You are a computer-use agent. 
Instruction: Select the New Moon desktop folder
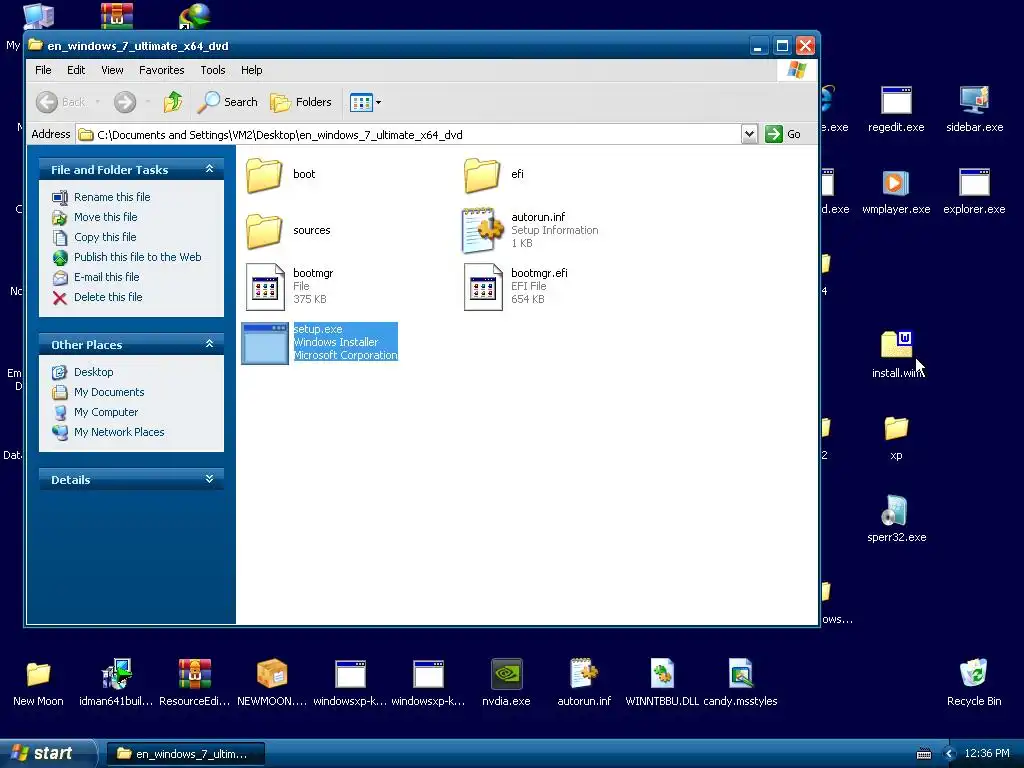click(38, 675)
